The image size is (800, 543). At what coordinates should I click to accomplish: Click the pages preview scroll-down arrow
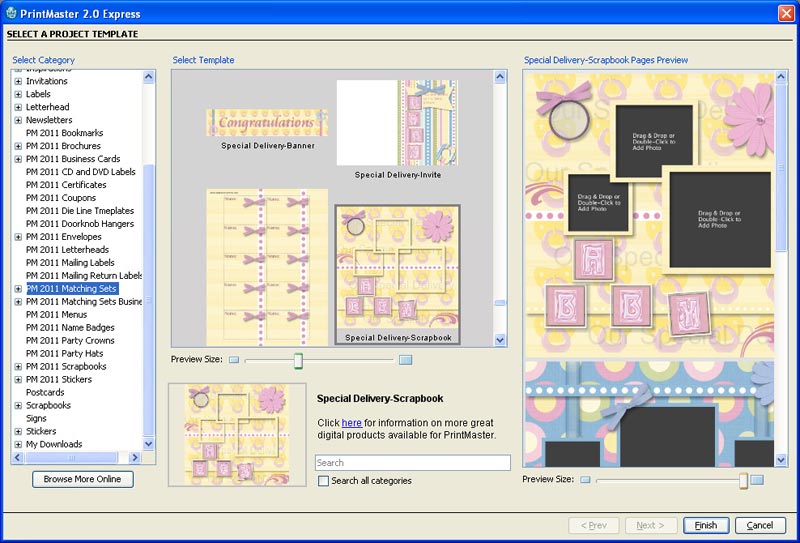(x=781, y=459)
